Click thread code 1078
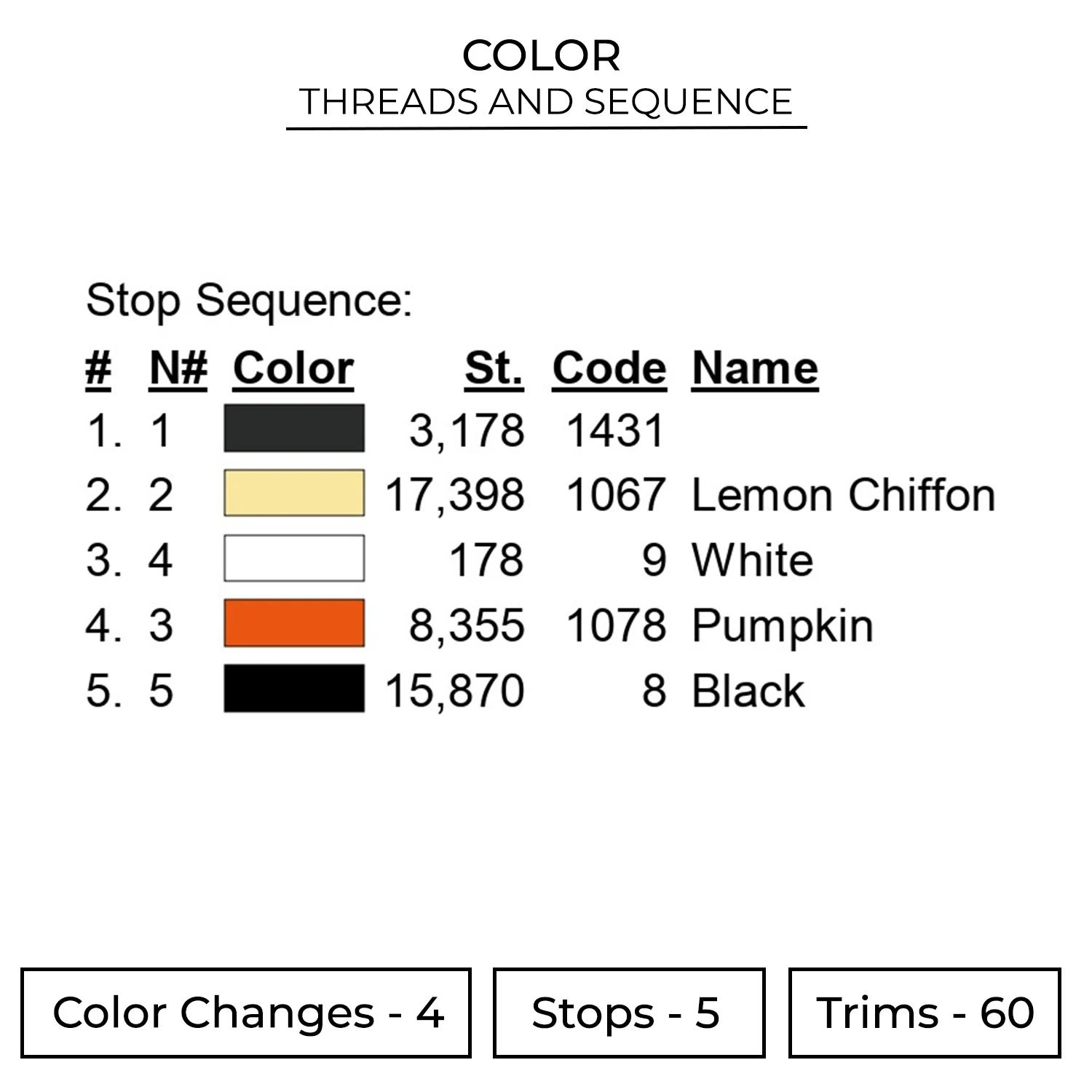Image resolution: width=1092 pixels, height=1092 pixels. pyautogui.click(x=616, y=625)
